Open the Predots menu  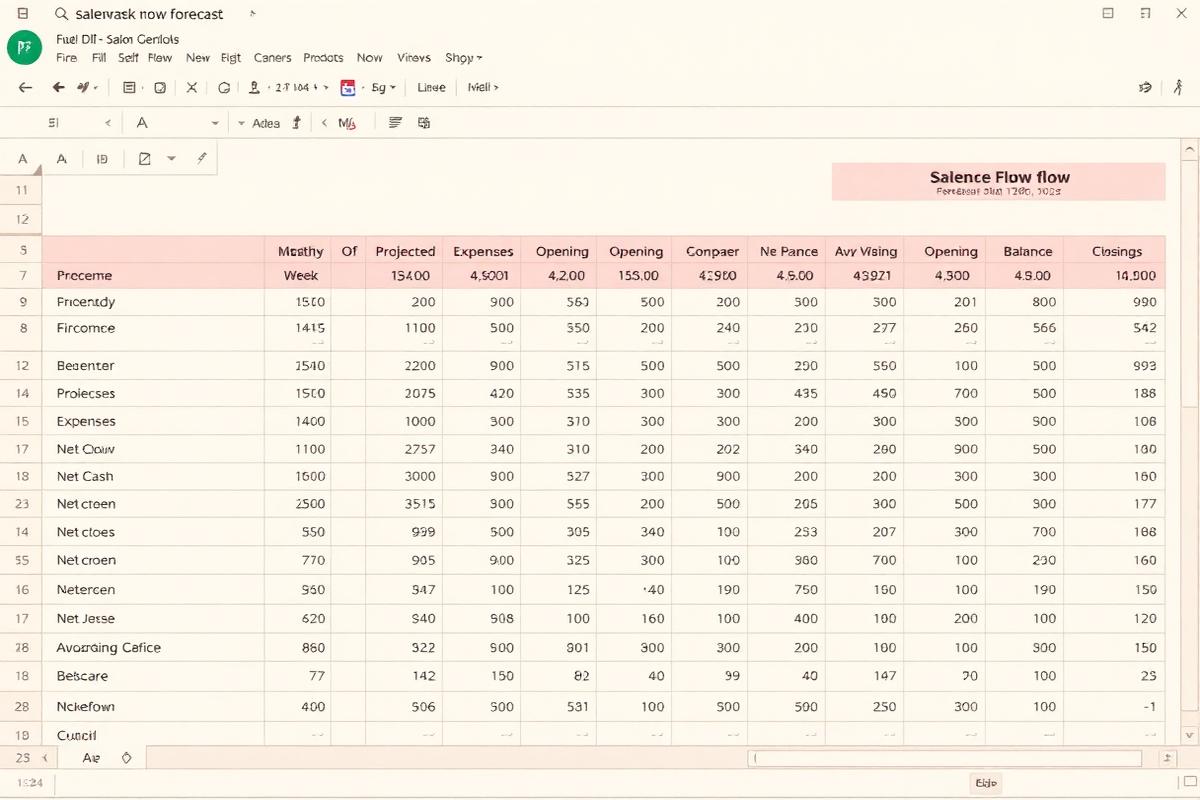323,58
